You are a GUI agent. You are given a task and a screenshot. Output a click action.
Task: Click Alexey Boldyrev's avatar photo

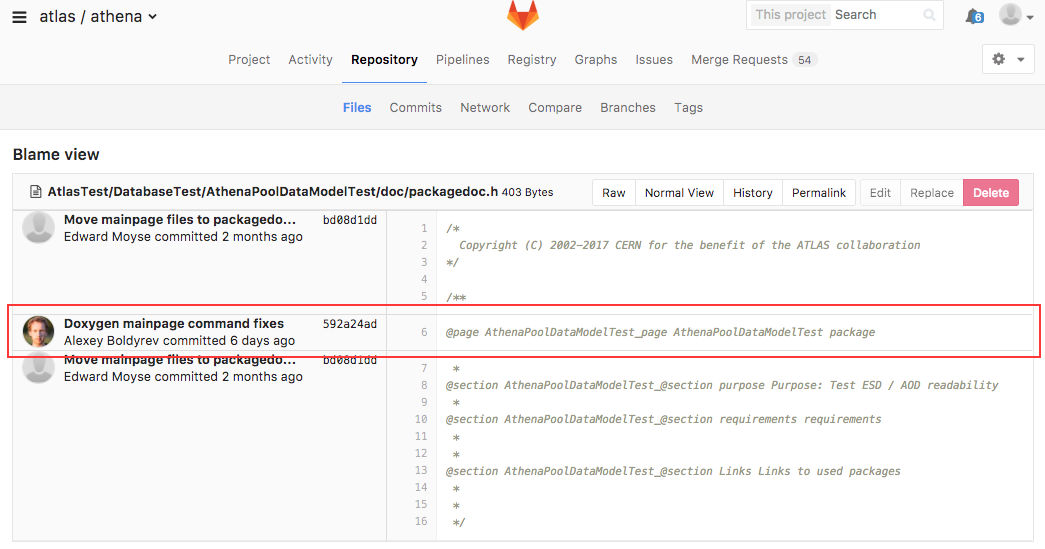coord(39,331)
